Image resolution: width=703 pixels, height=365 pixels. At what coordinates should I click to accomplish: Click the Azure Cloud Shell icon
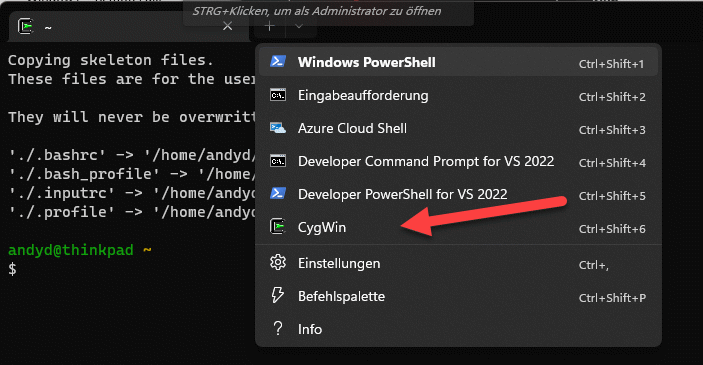click(278, 128)
